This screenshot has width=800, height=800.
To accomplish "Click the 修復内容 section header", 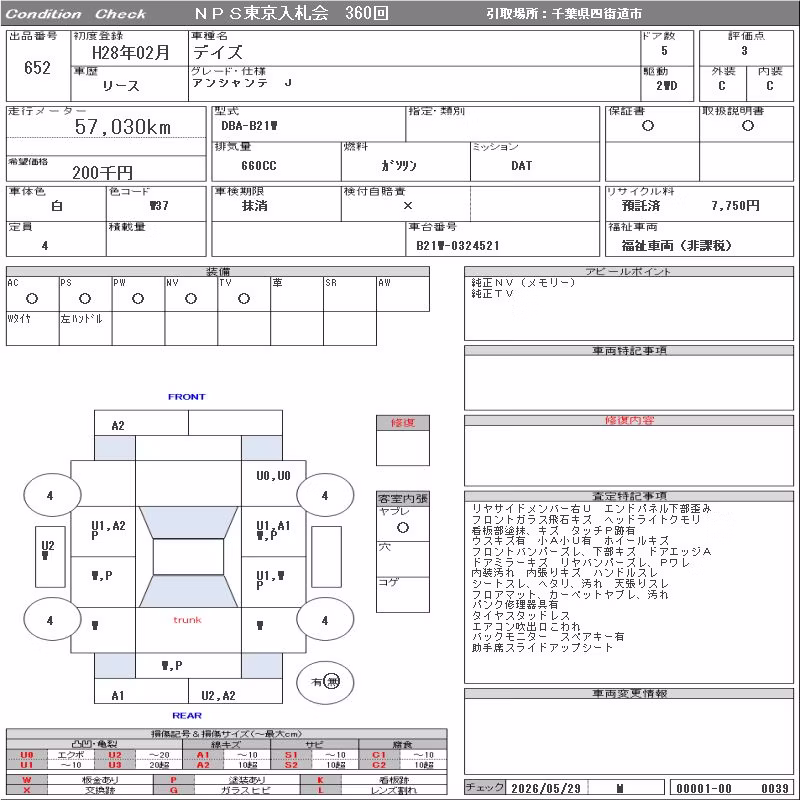I will point(629,420).
